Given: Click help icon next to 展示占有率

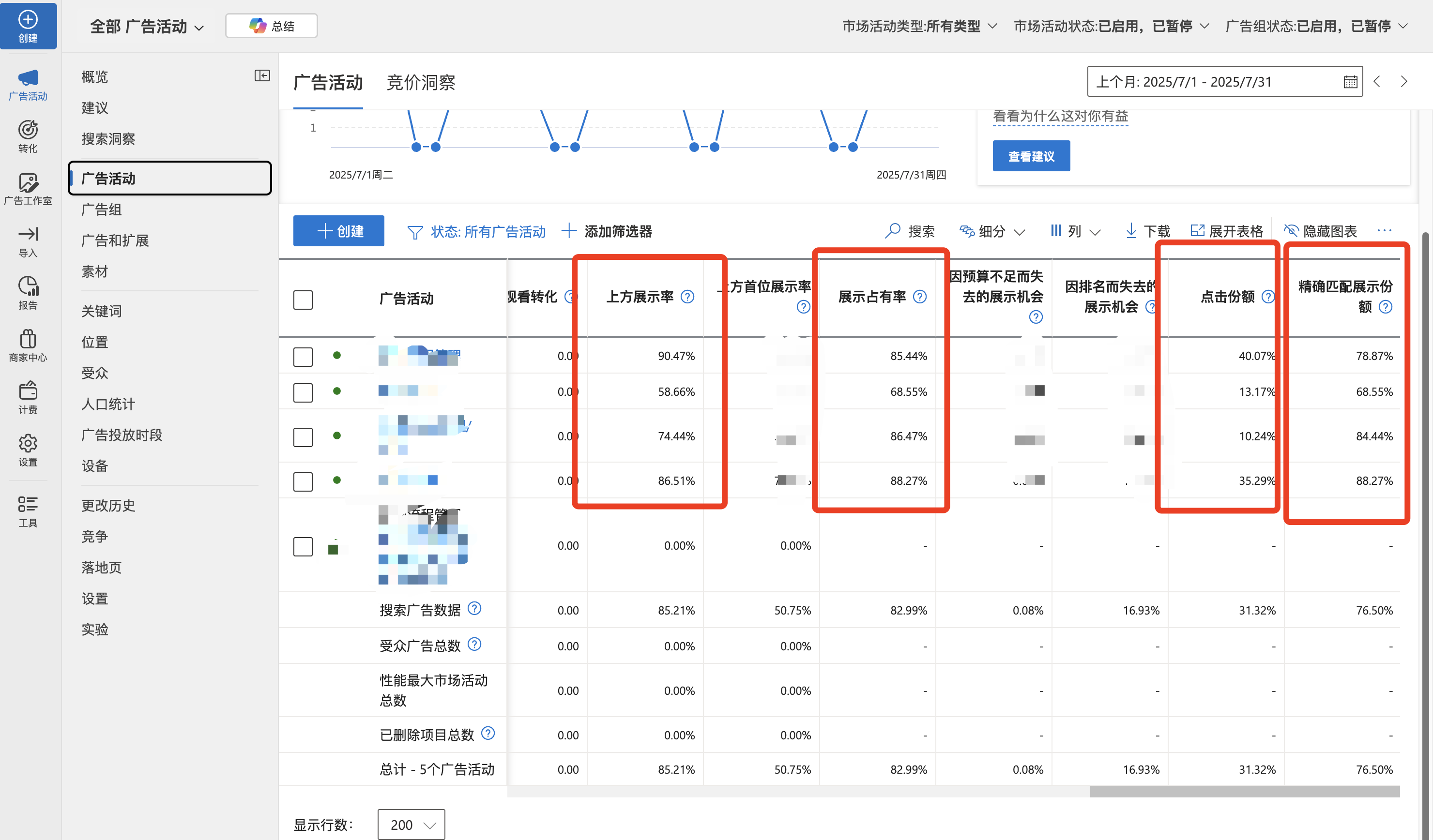Looking at the screenshot, I should tap(919, 297).
